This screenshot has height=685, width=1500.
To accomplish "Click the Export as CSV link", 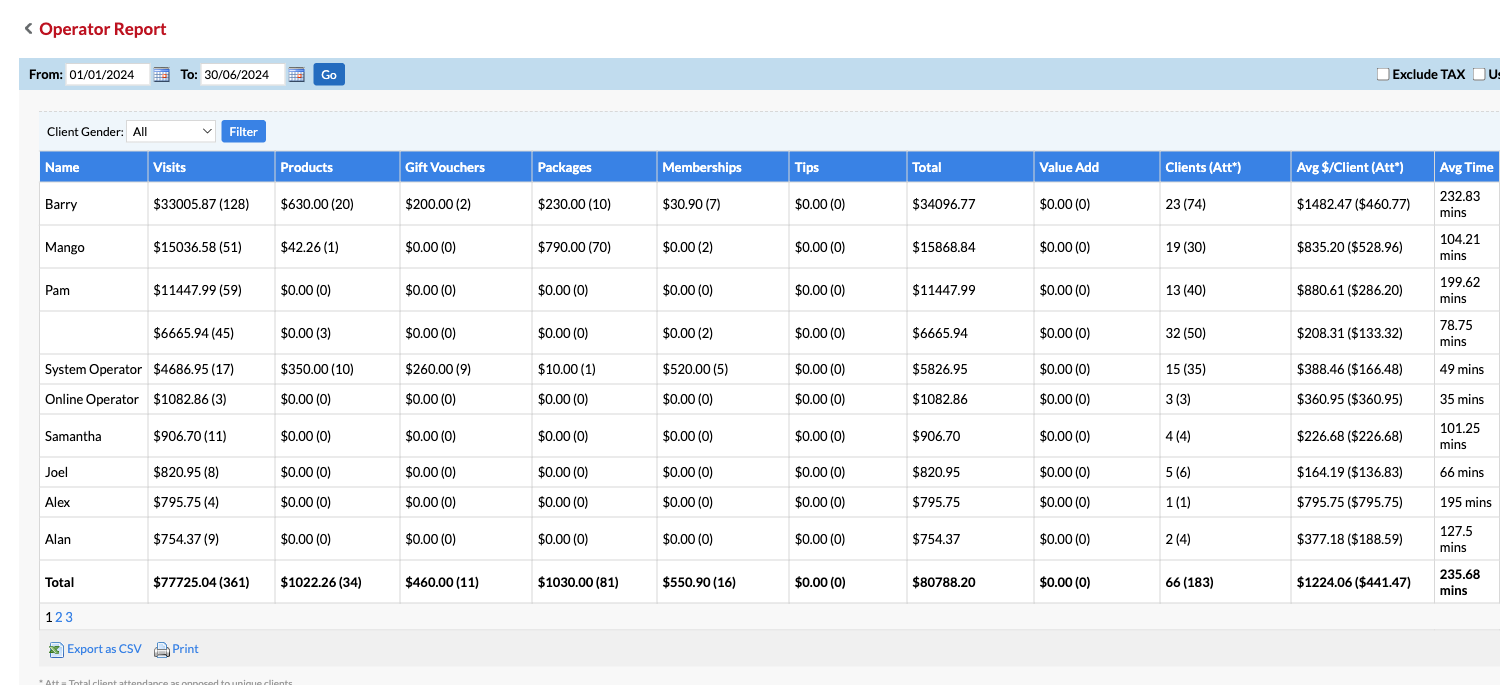I will pos(104,649).
